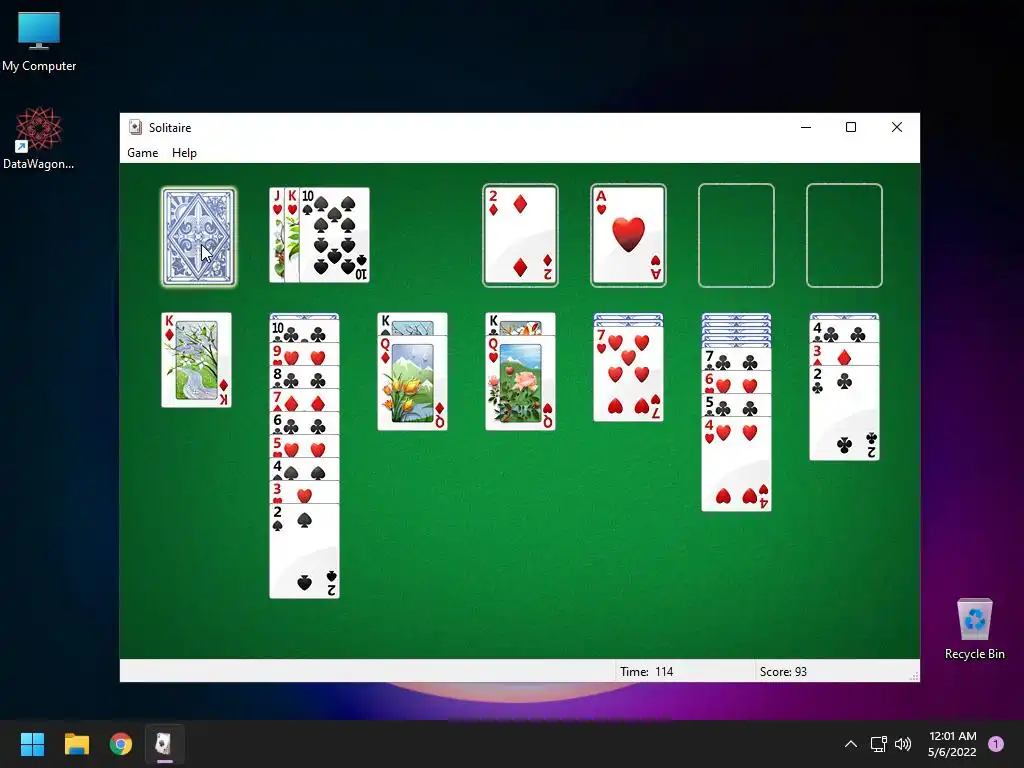Select the 8 of clubs in tableau

[304, 377]
